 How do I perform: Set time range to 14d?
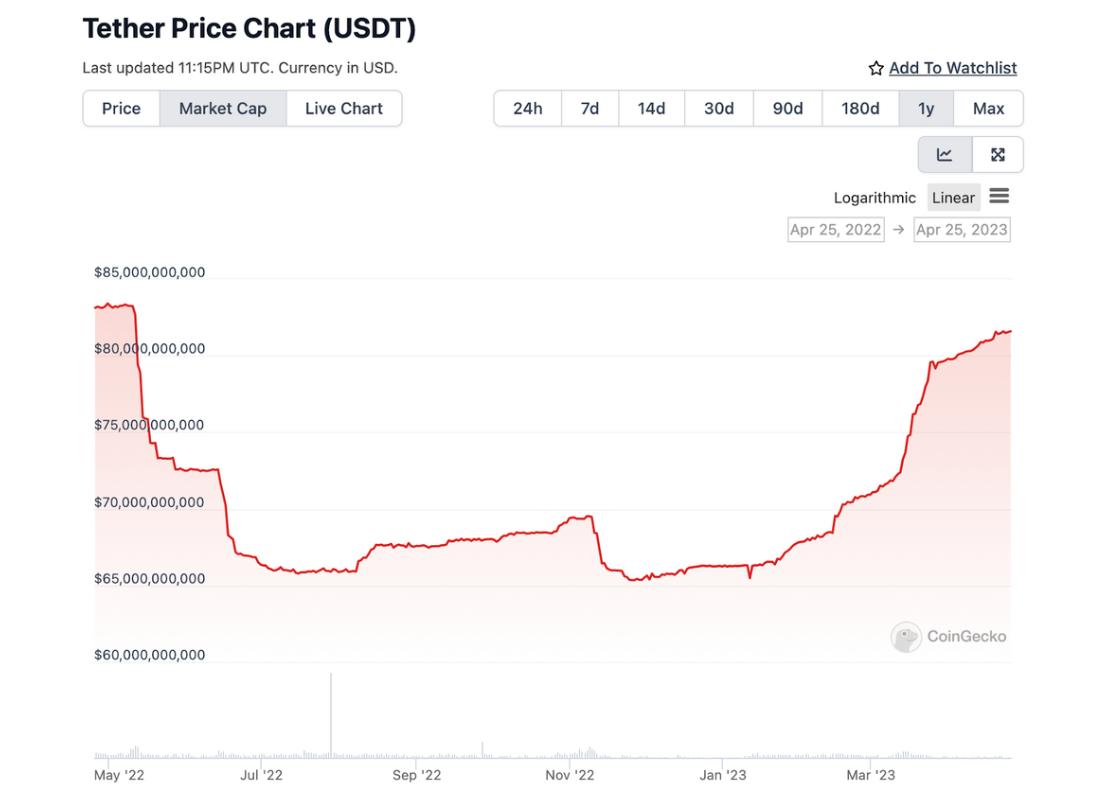pyautogui.click(x=651, y=109)
